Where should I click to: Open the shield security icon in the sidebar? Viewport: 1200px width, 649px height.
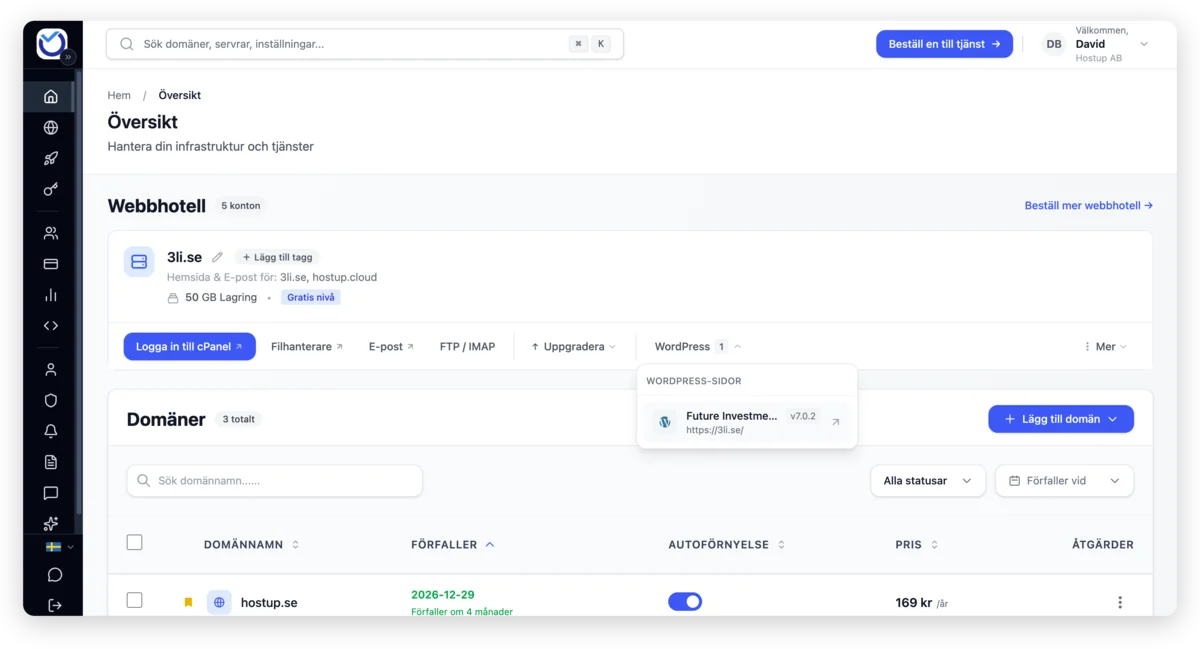[x=51, y=400]
